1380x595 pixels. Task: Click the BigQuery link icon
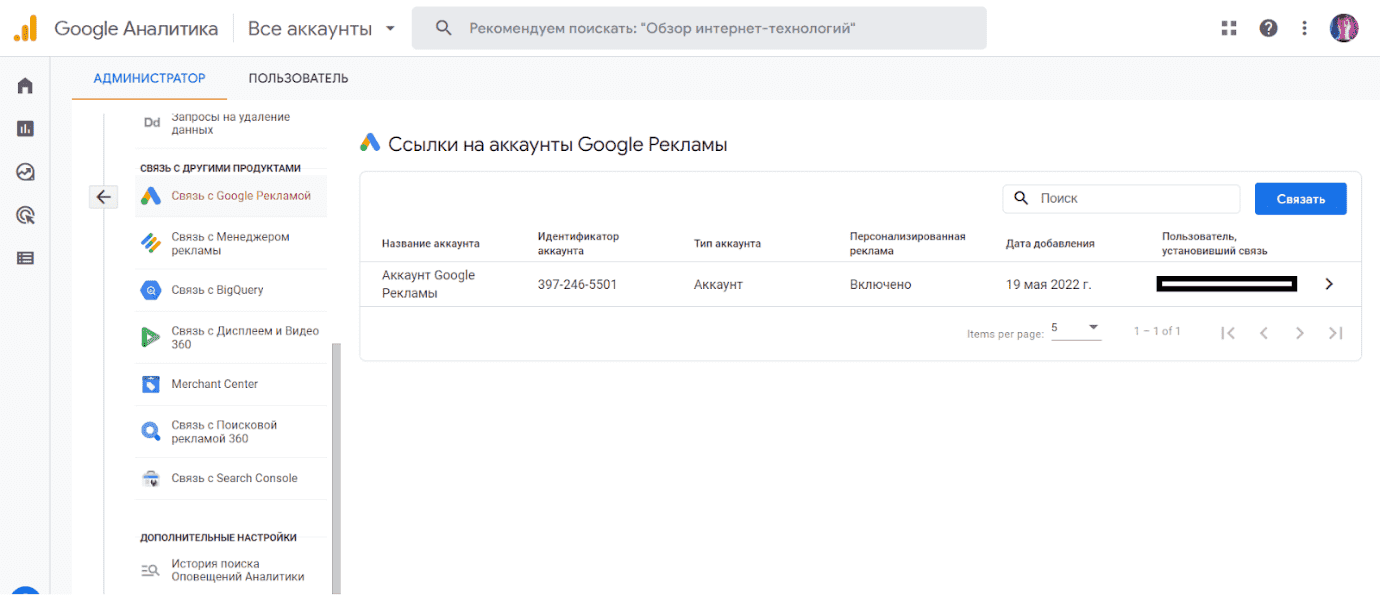coord(151,290)
